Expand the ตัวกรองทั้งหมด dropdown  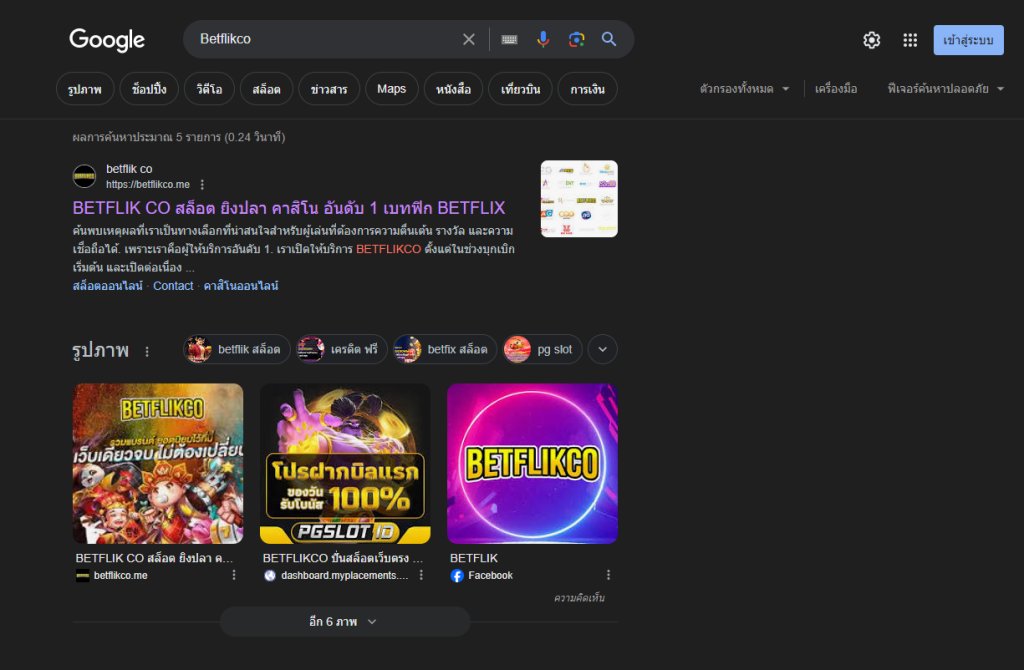(x=744, y=89)
